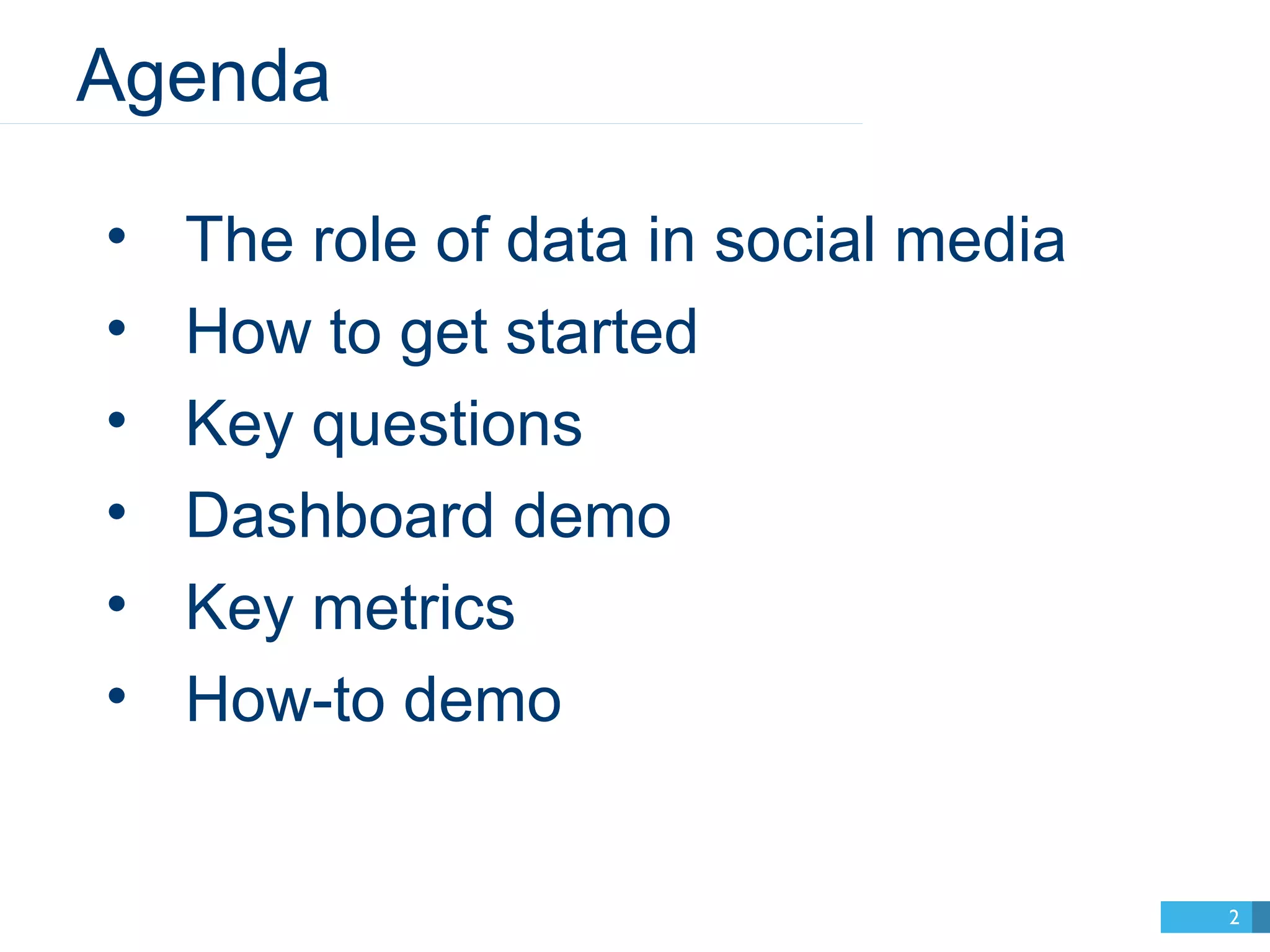This screenshot has width=1270, height=952.
Task: Click the word 'metrics' in fifth bullet
Action: click(414, 609)
